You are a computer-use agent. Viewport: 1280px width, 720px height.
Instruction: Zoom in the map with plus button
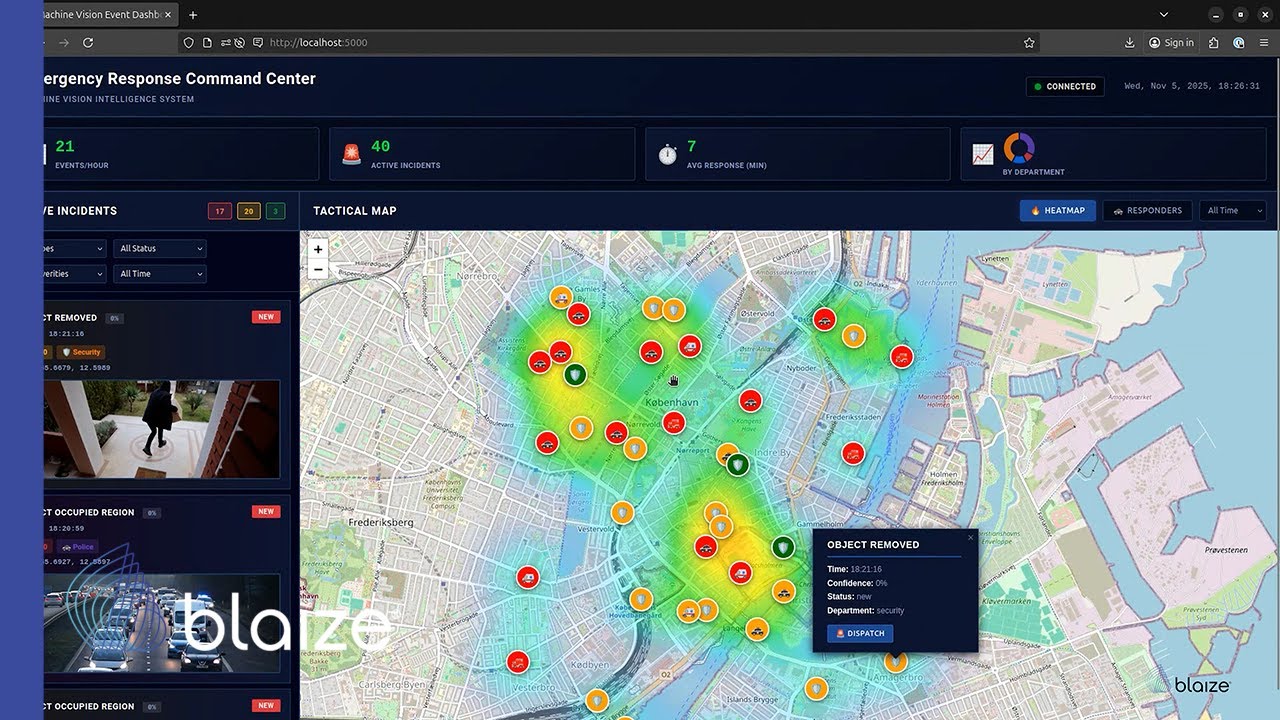[x=318, y=250]
